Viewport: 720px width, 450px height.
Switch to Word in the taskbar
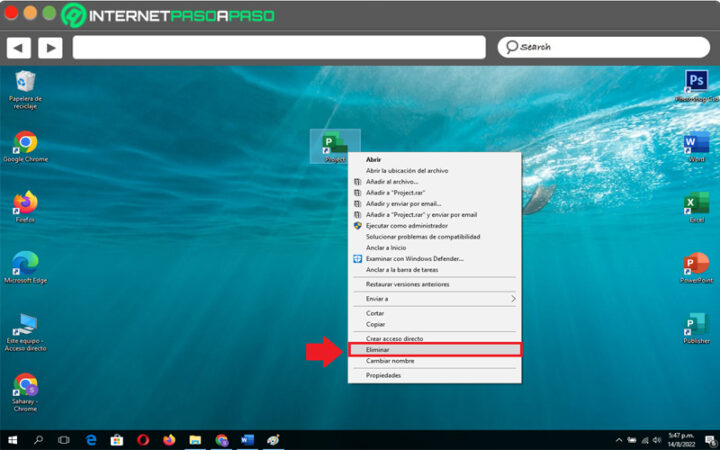(x=248, y=440)
